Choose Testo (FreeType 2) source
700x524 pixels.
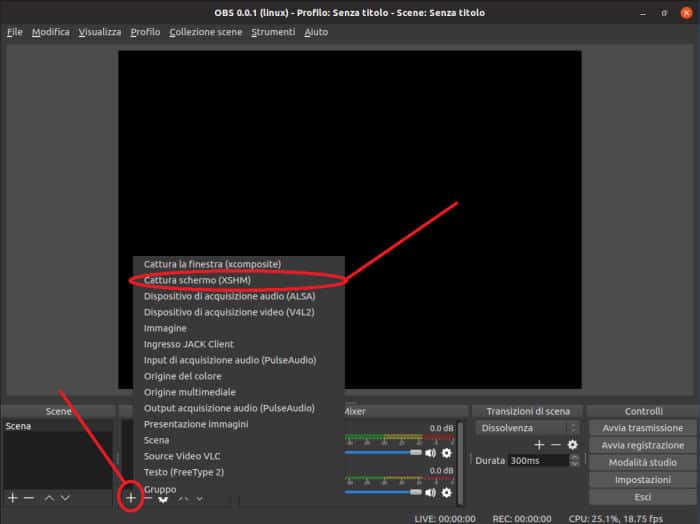coord(239,472)
